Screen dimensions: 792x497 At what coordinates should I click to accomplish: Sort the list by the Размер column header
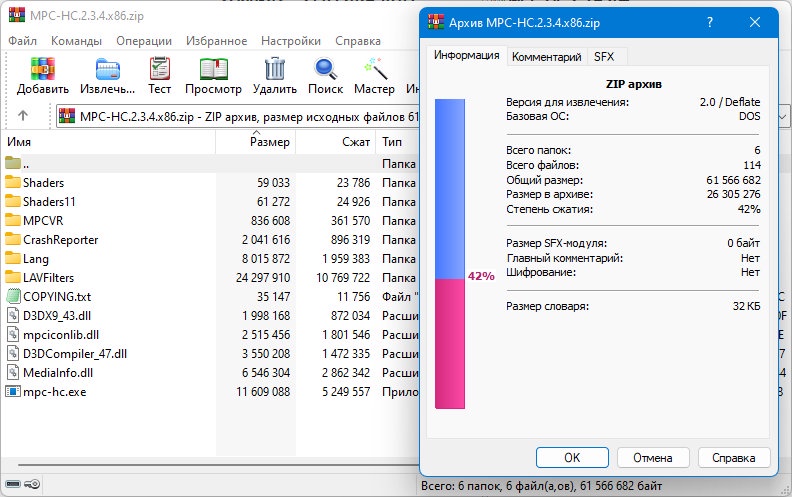256,142
